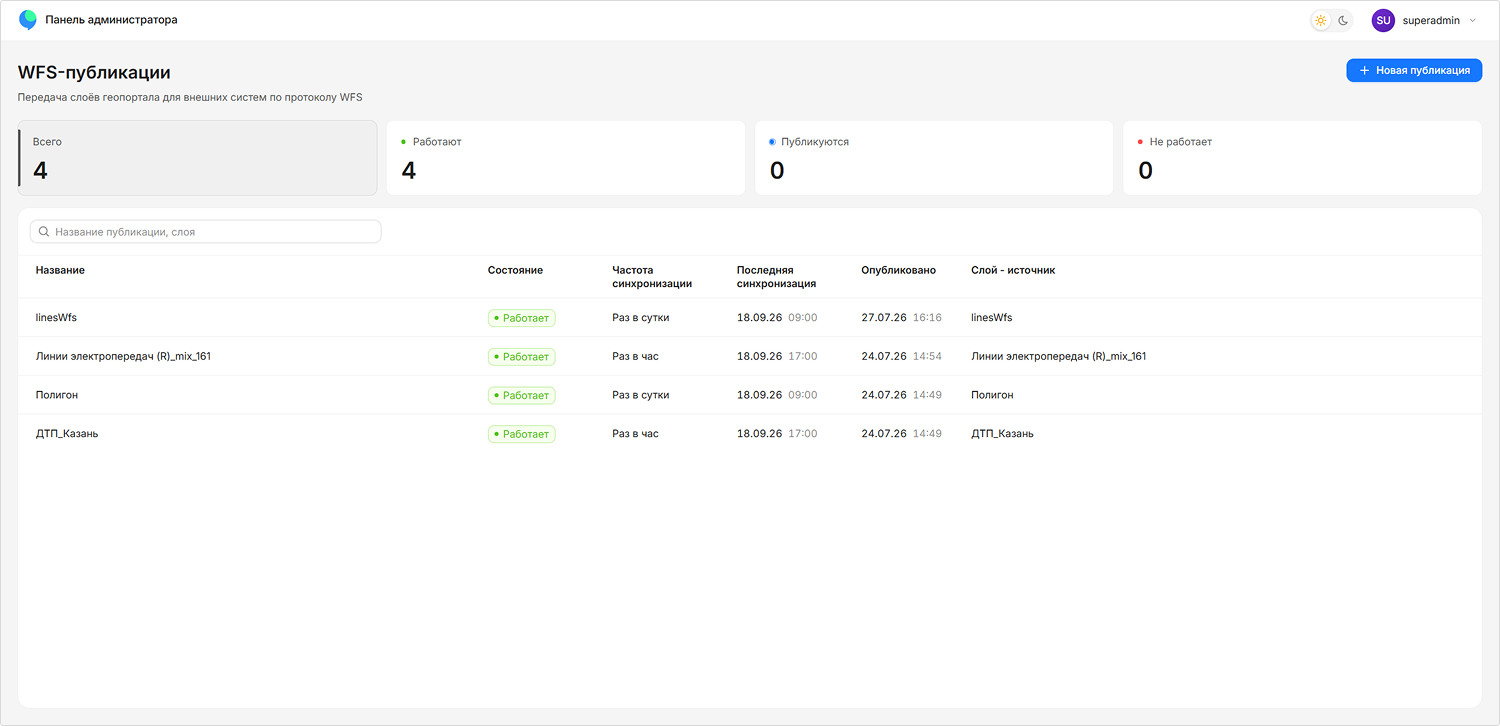Switch to dark theme moon icon
Screen dimensions: 1500x726
pos(1344,20)
